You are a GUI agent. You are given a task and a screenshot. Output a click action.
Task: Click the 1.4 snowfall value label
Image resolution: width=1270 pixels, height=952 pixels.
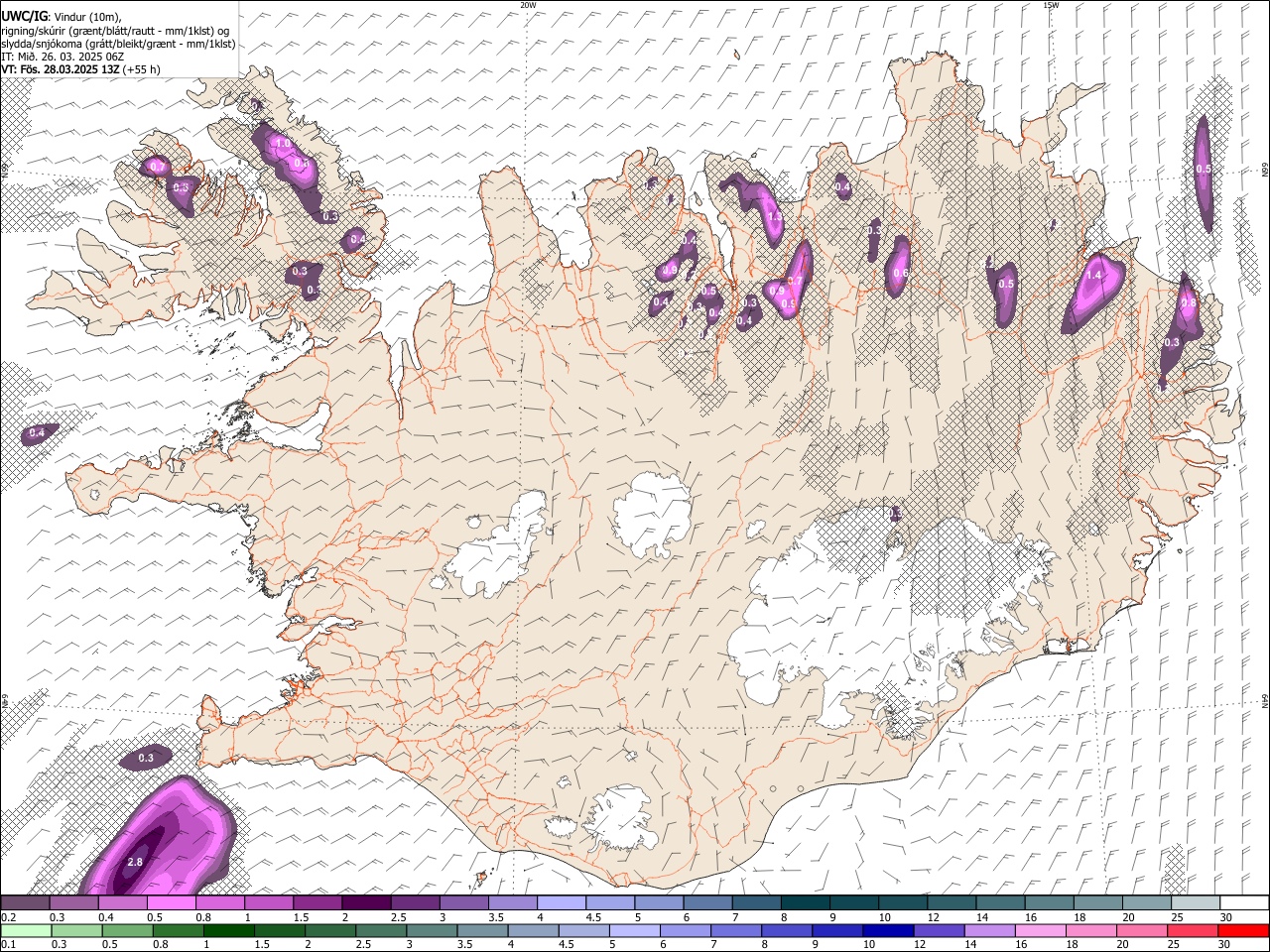[x=1095, y=277]
